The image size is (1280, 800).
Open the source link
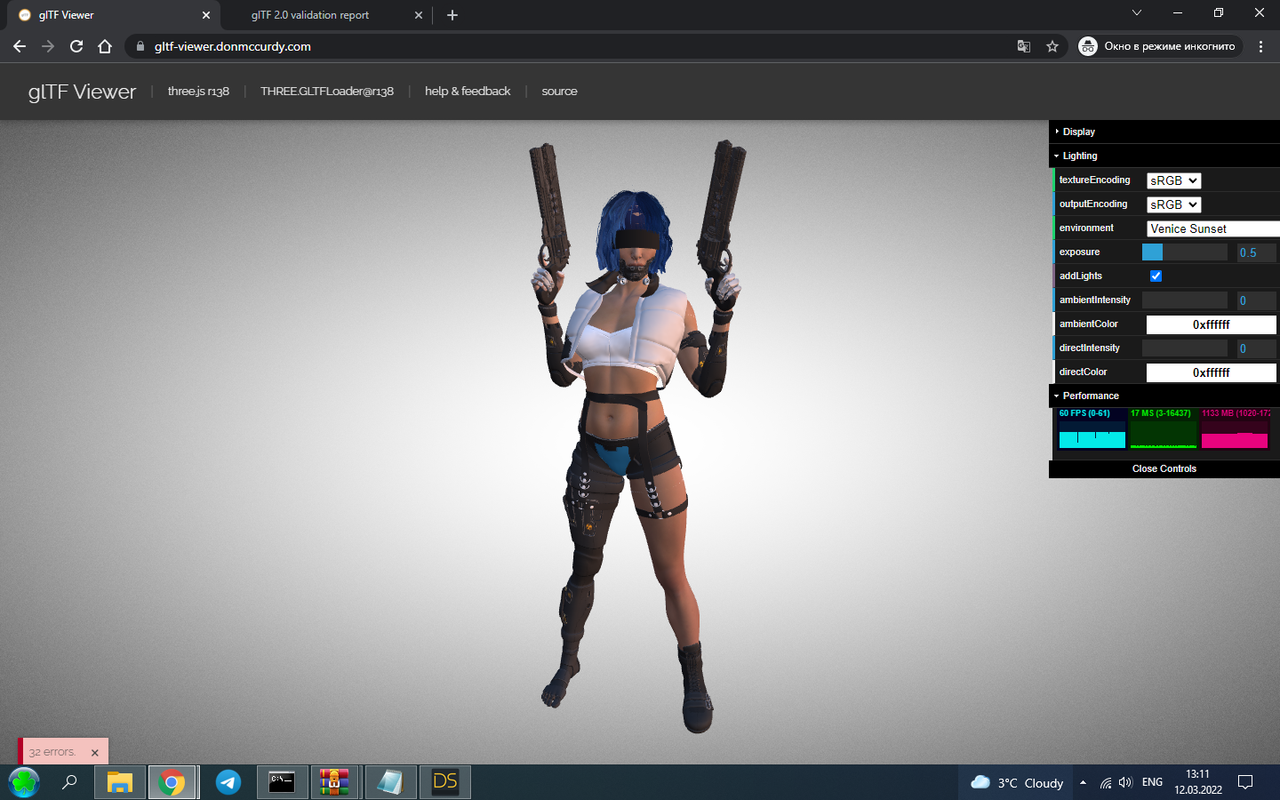tap(559, 91)
